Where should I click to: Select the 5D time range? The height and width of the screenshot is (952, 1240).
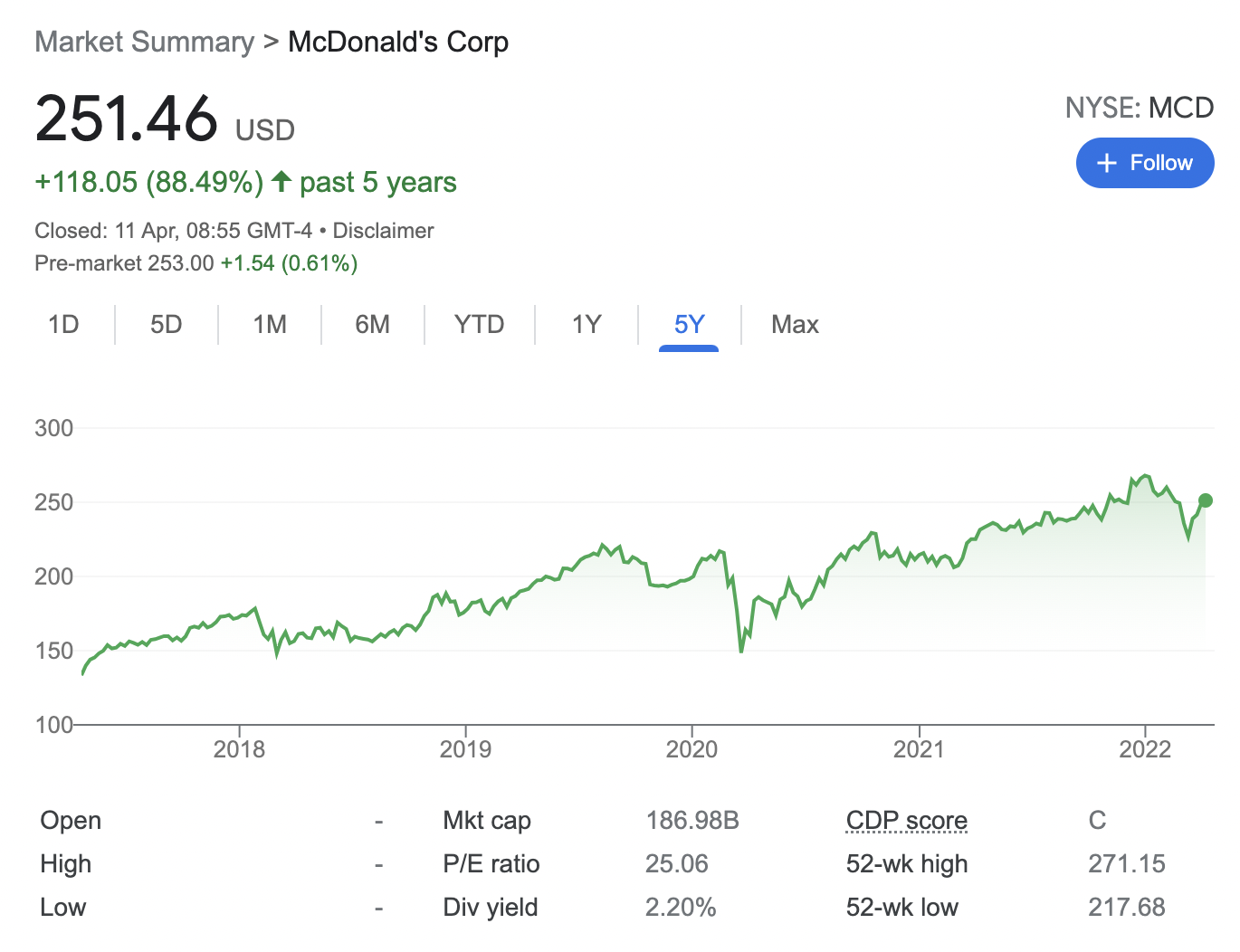pos(166,324)
